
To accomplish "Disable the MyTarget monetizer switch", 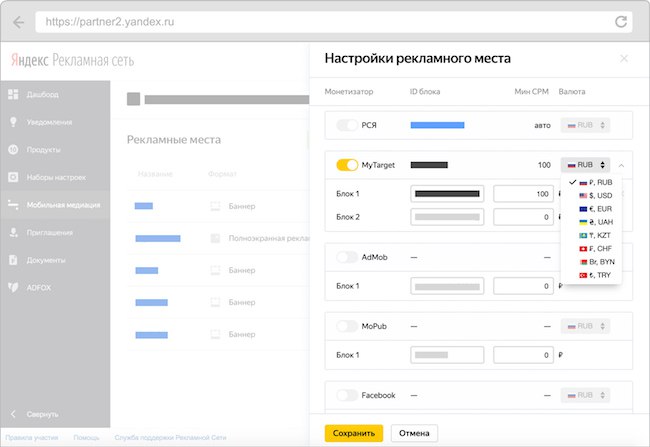I will click(x=347, y=165).
